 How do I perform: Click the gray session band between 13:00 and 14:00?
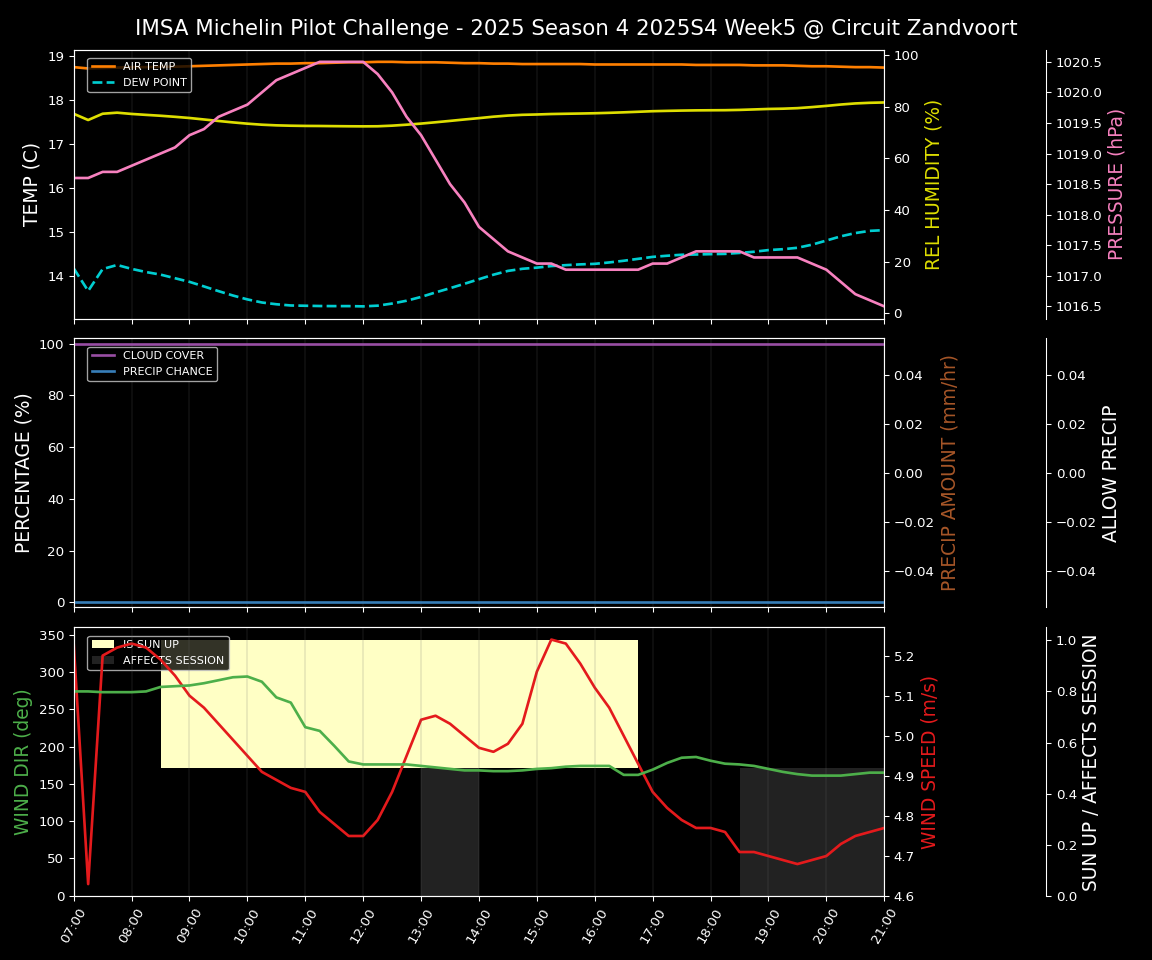click(x=450, y=832)
